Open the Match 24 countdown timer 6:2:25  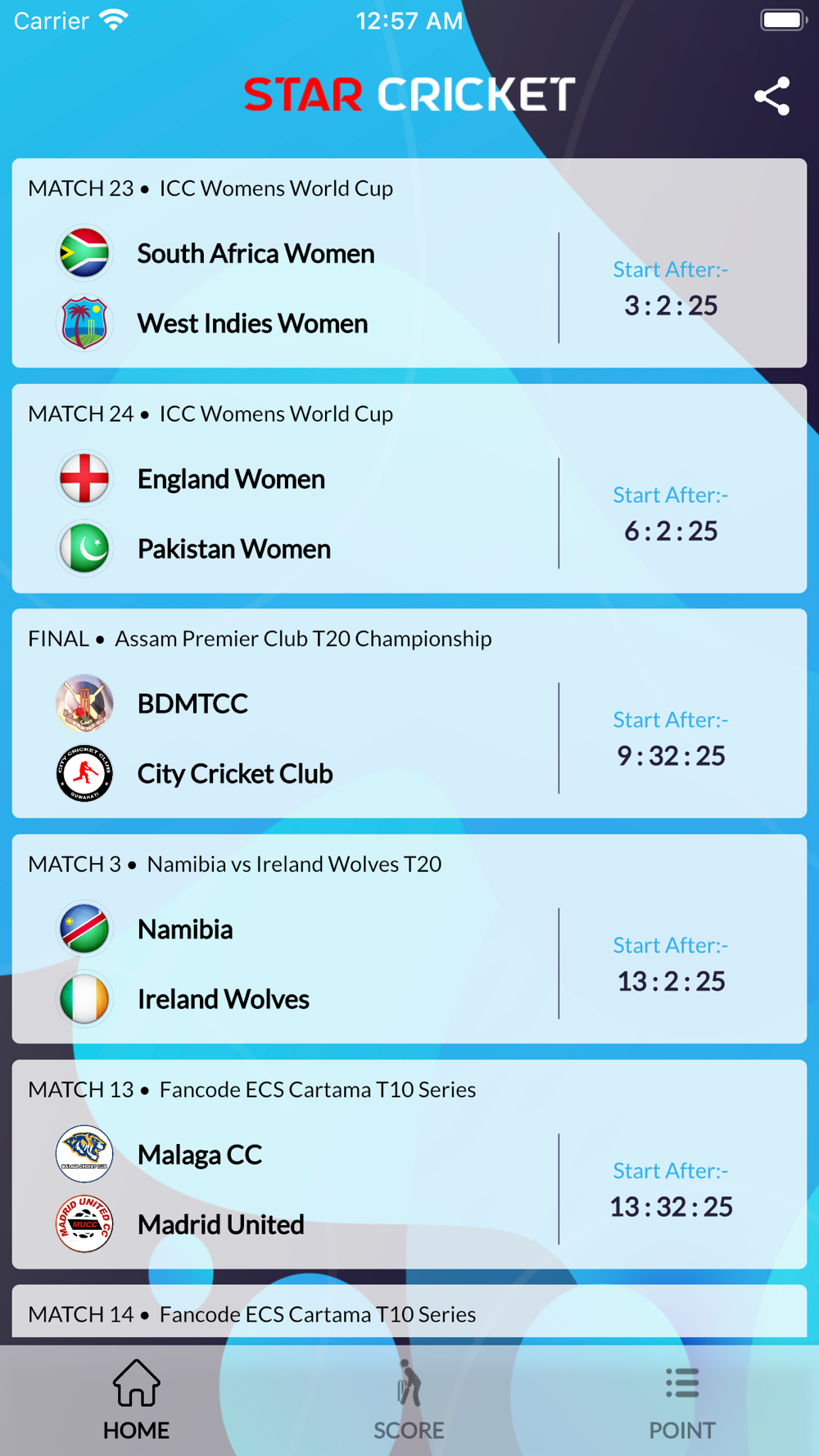coord(671,531)
